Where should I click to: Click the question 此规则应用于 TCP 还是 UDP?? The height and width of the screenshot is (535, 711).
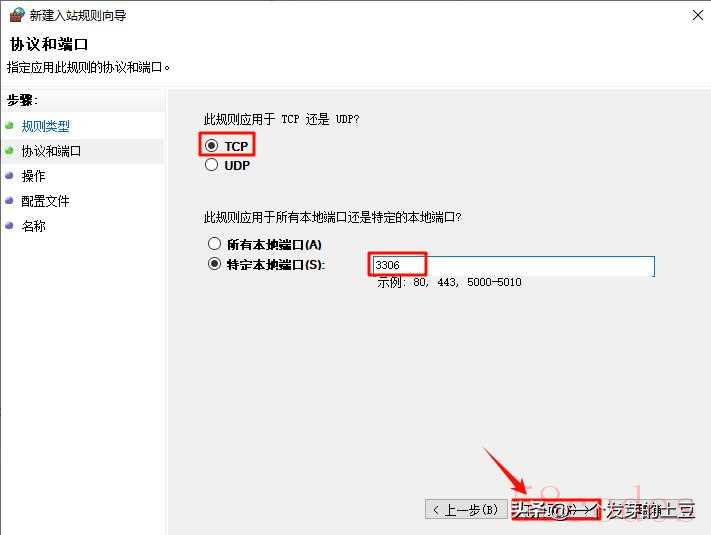(281, 119)
